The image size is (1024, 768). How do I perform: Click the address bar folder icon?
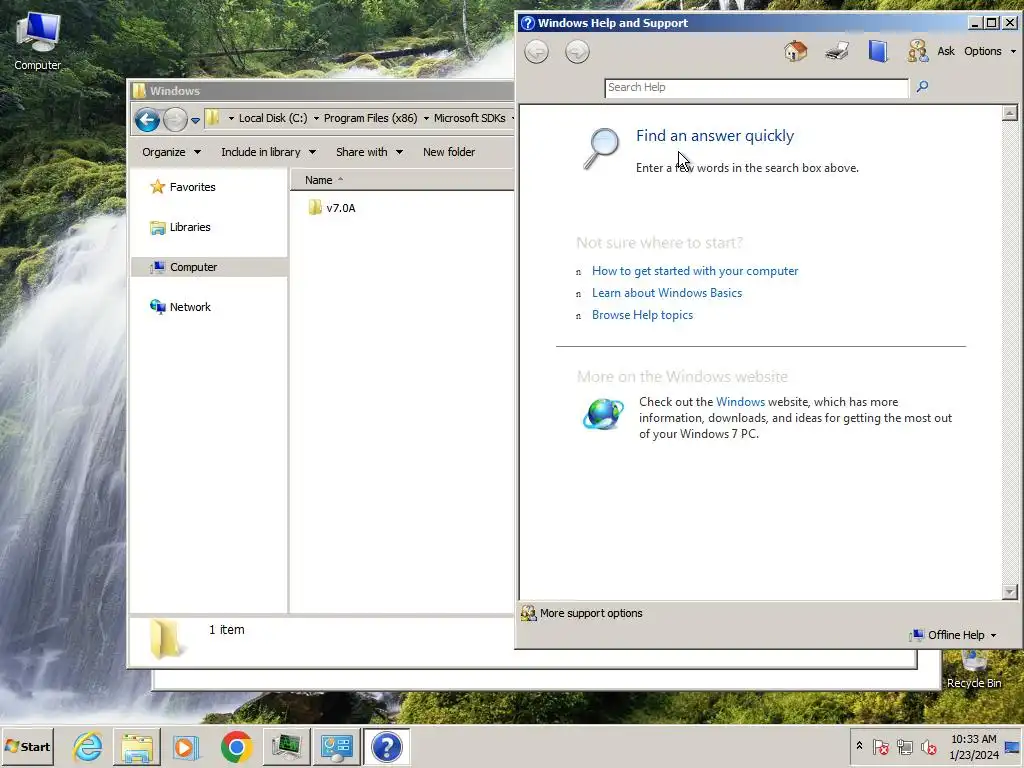click(x=212, y=118)
